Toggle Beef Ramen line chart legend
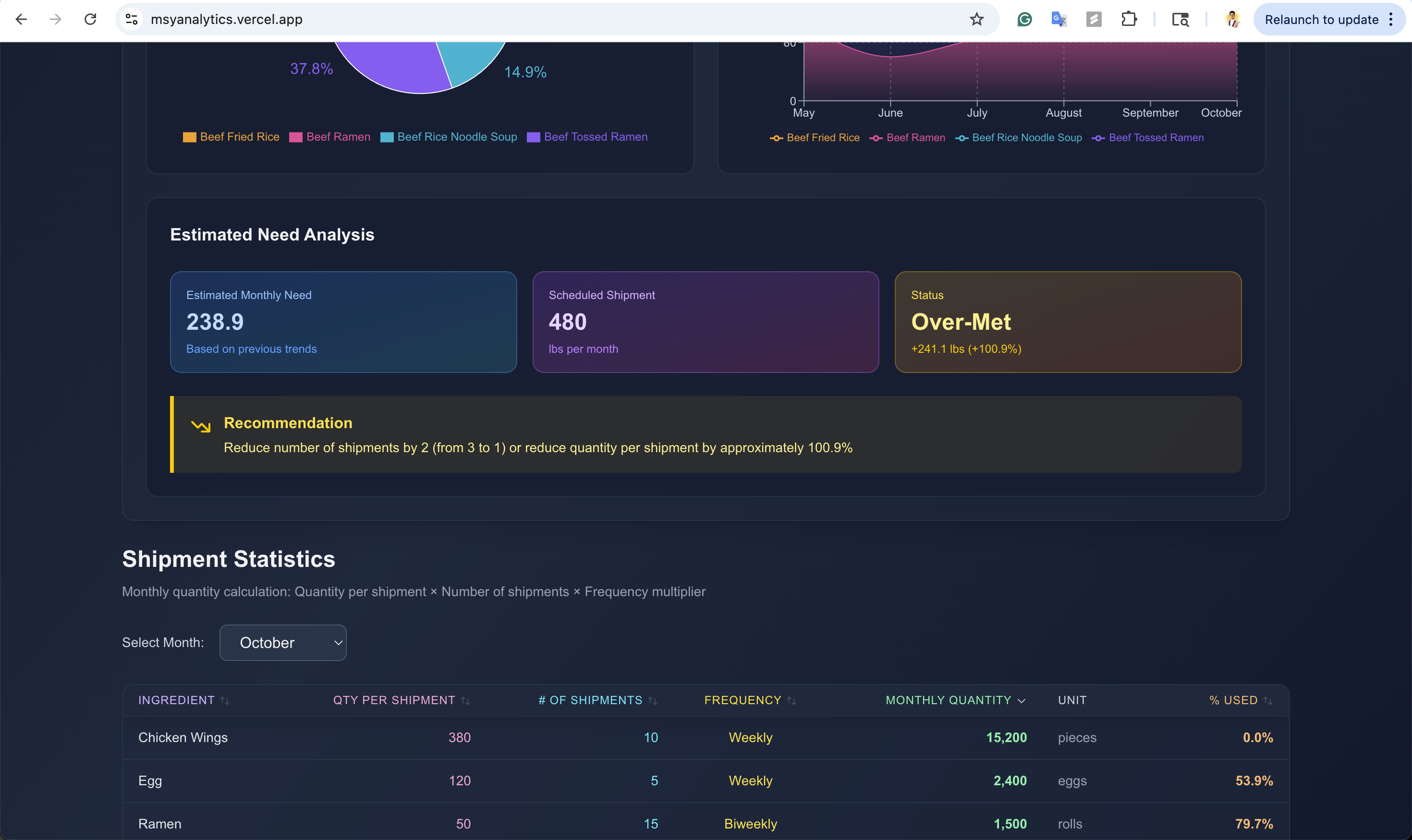1412x840 pixels. coord(907,138)
